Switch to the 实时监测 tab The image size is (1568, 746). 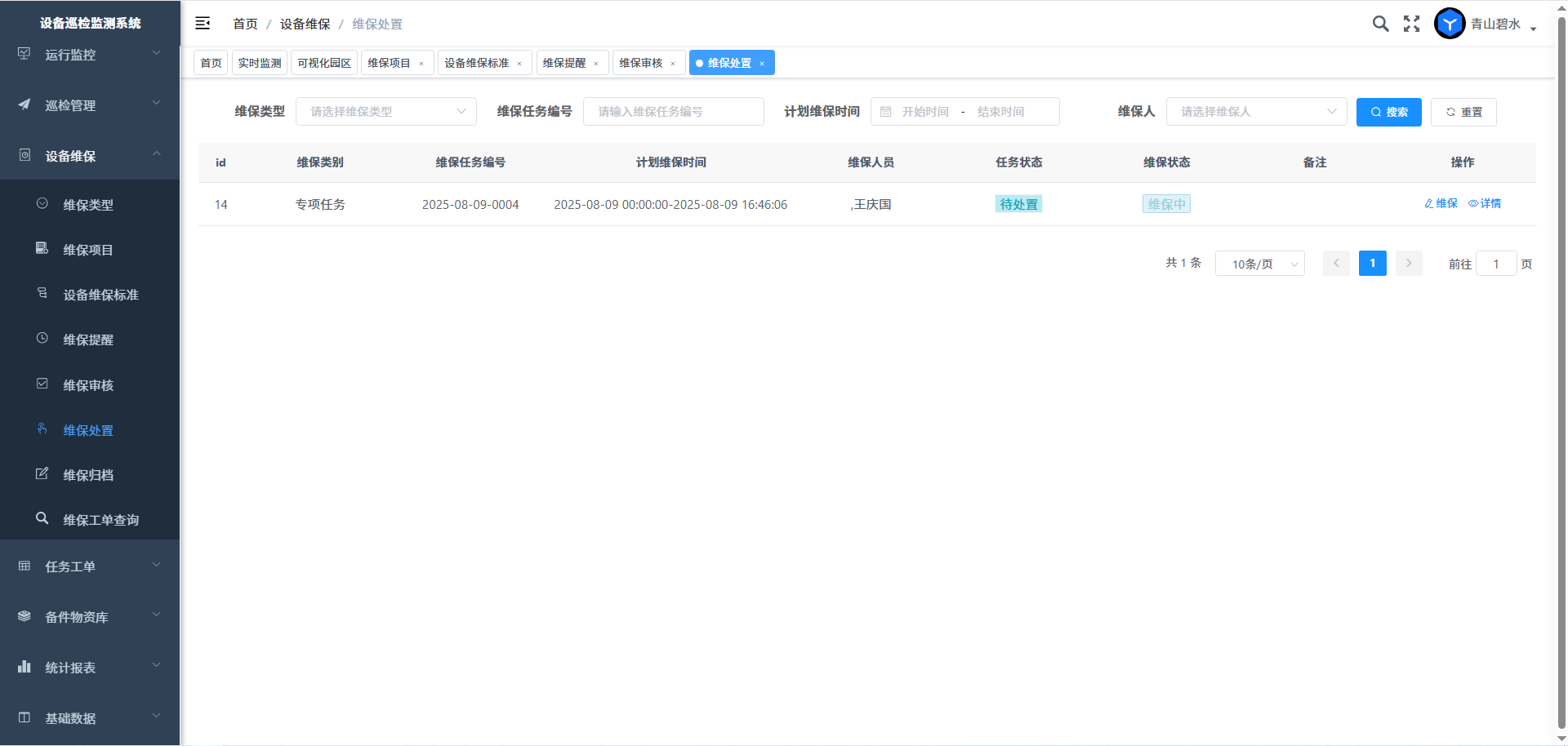pyautogui.click(x=260, y=63)
